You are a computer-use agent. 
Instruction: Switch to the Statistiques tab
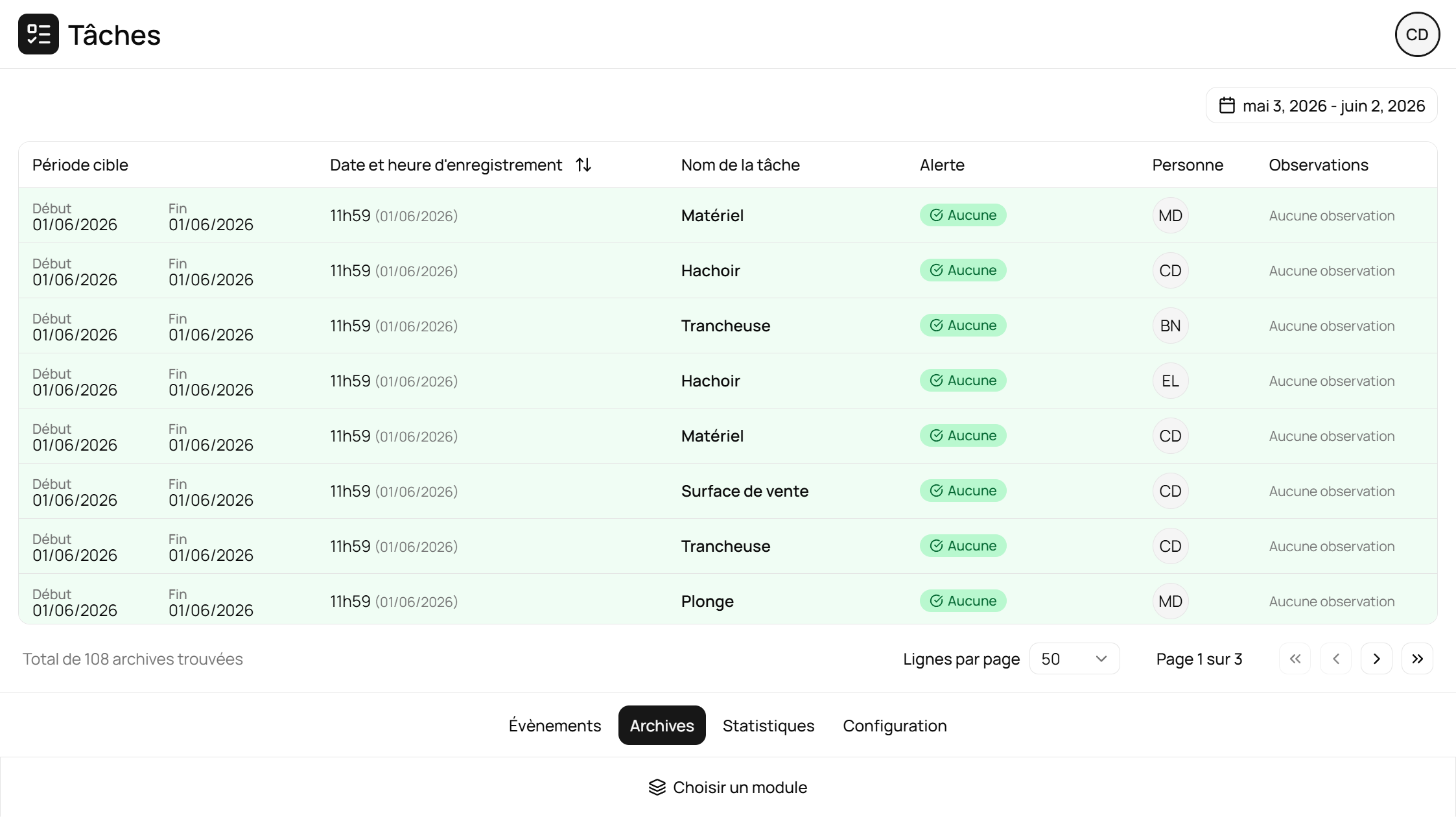[x=768, y=726]
